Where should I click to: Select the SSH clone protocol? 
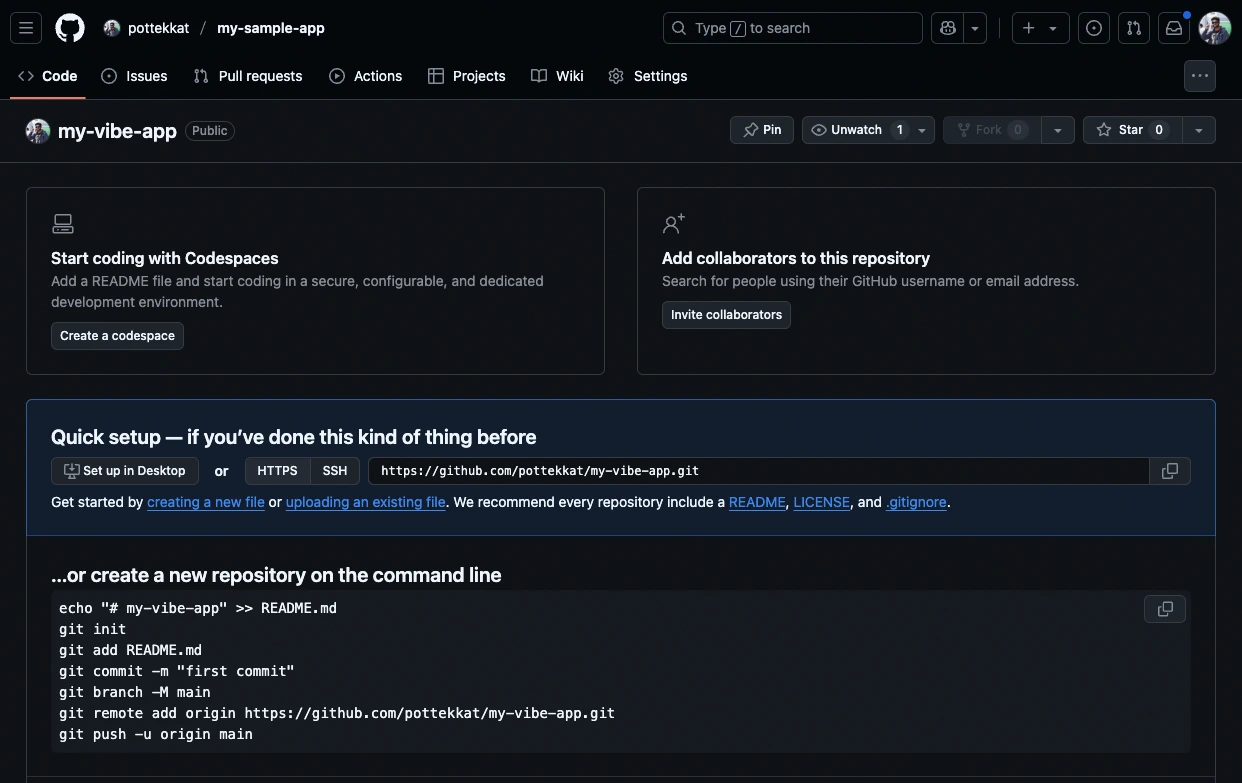[x=335, y=471]
